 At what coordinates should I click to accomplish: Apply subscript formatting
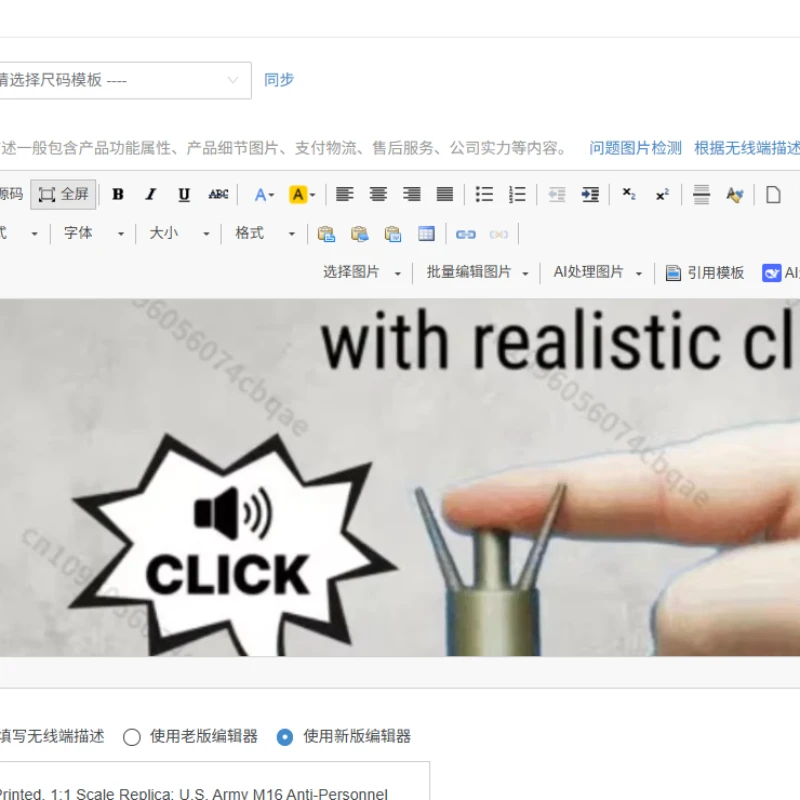pos(629,194)
